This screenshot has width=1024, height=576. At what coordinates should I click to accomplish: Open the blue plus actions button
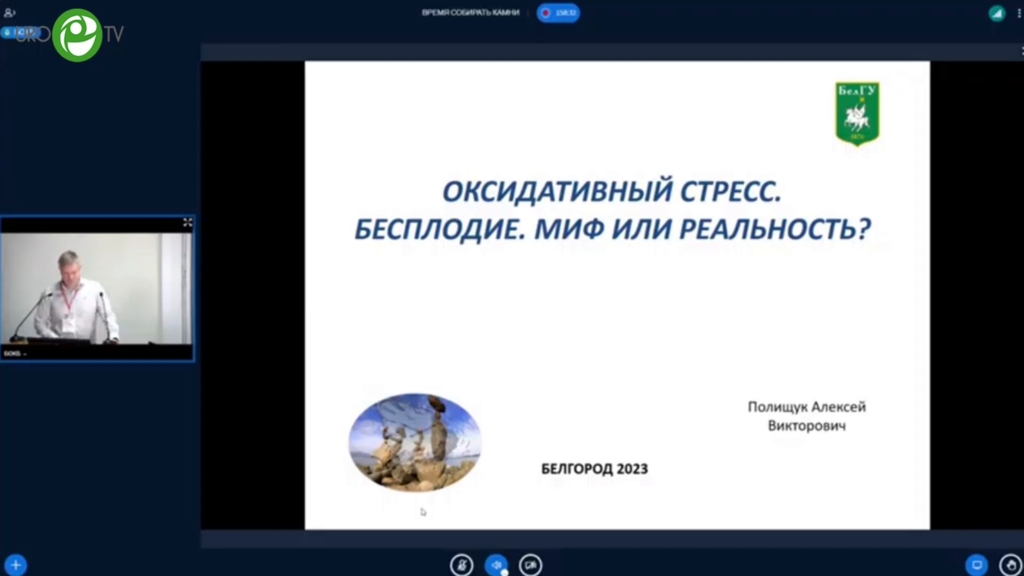[x=15, y=565]
